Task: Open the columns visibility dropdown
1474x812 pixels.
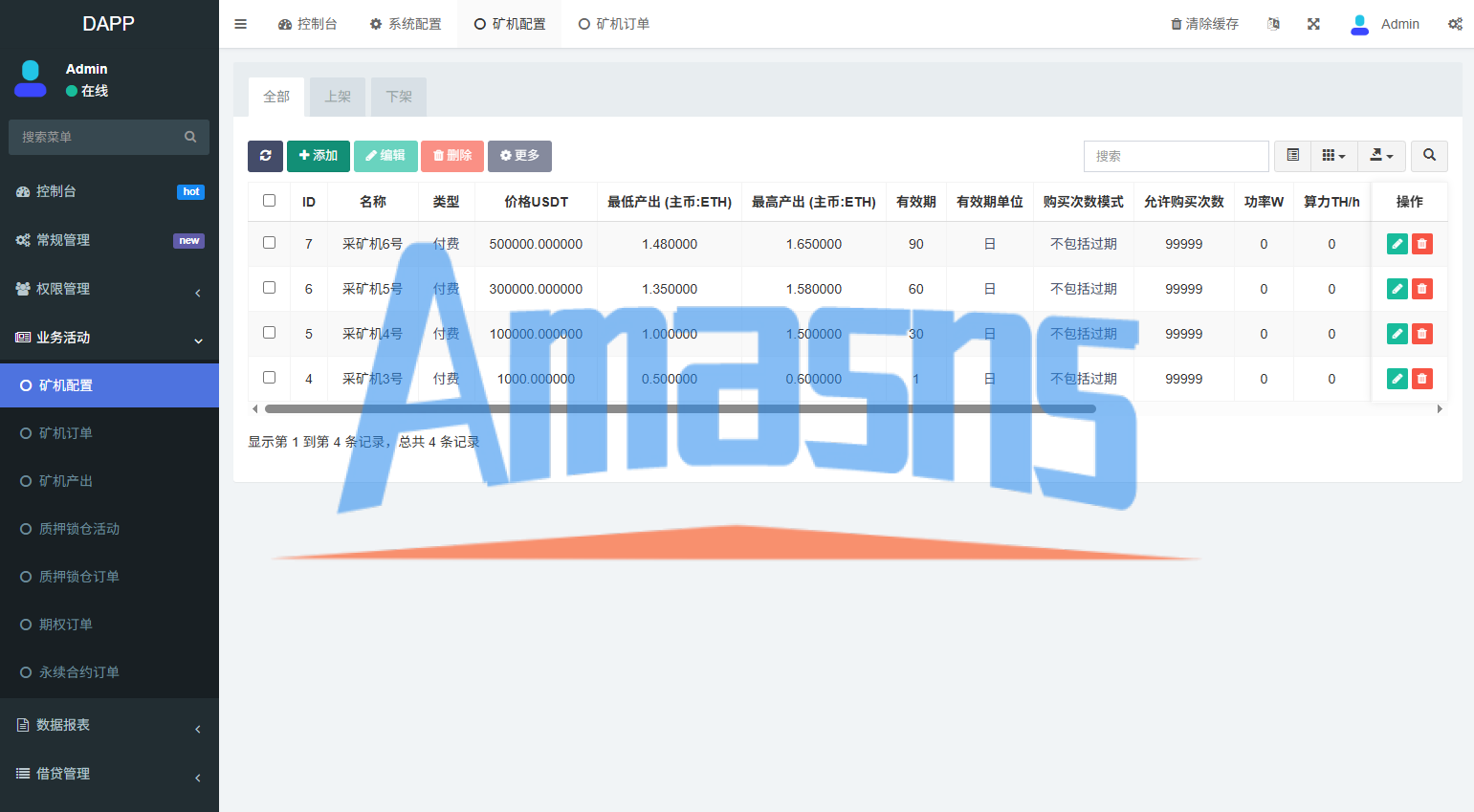Action: [x=1333, y=156]
